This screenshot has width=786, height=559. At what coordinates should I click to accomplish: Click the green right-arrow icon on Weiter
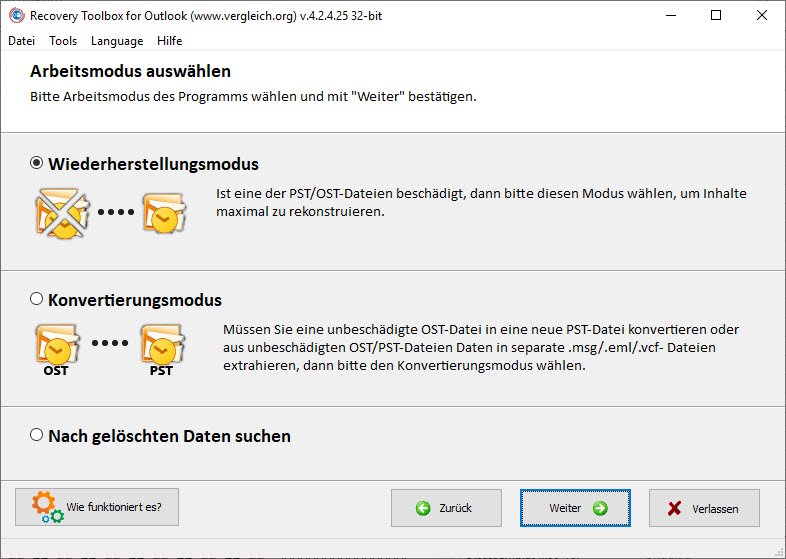(600, 508)
